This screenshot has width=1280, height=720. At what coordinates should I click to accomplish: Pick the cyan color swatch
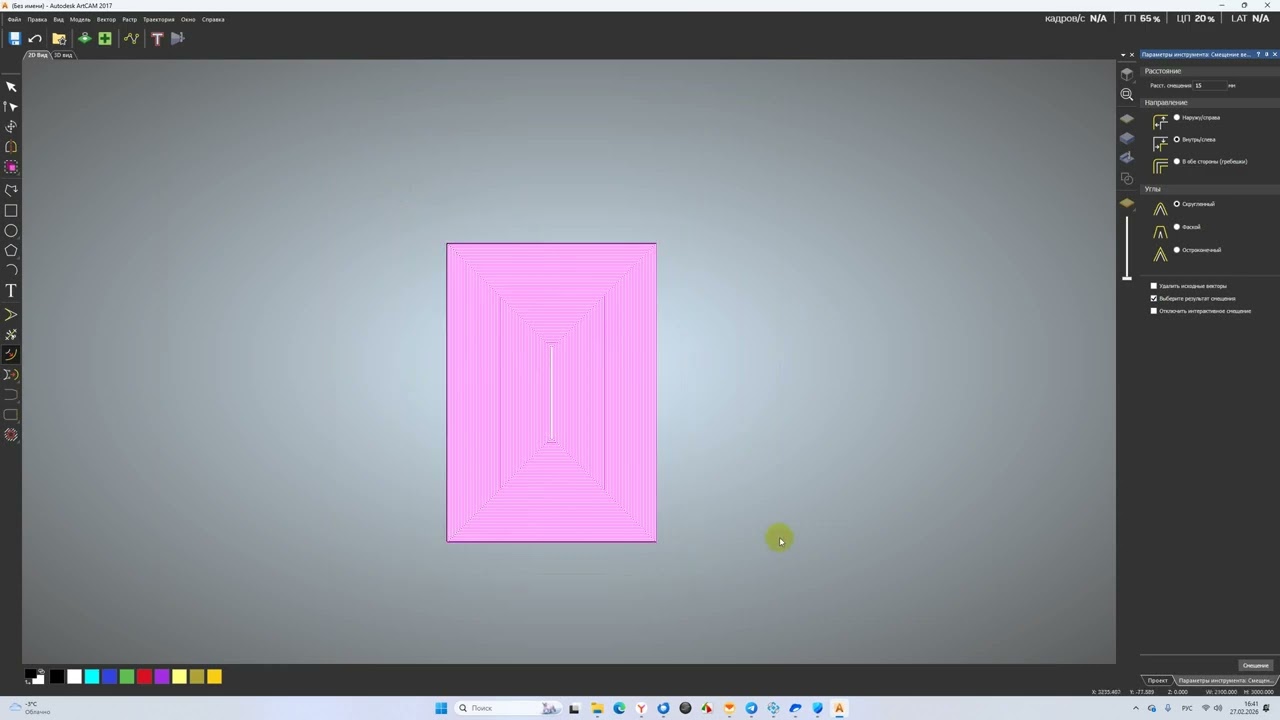pyautogui.click(x=92, y=677)
